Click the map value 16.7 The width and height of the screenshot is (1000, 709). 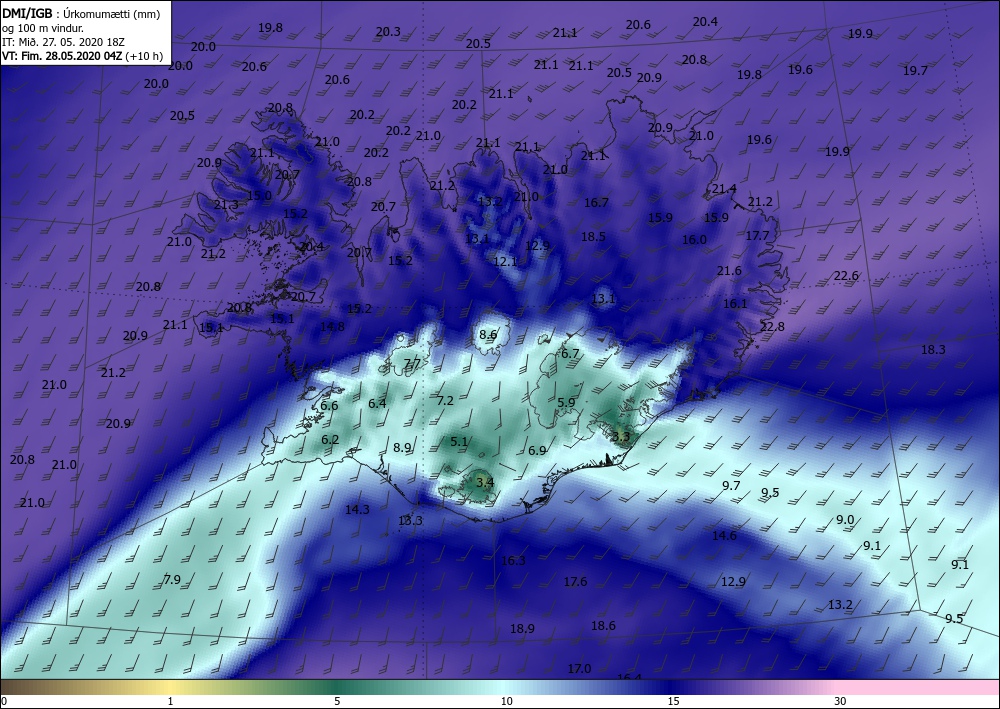596,203
